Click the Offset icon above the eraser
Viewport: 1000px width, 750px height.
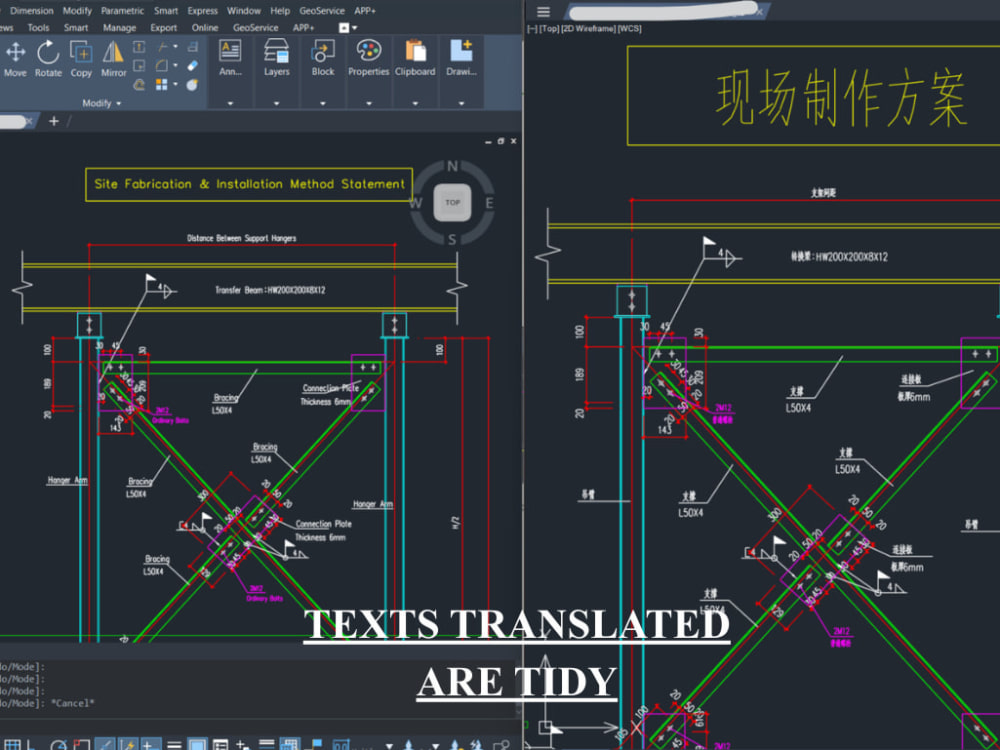tap(193, 47)
